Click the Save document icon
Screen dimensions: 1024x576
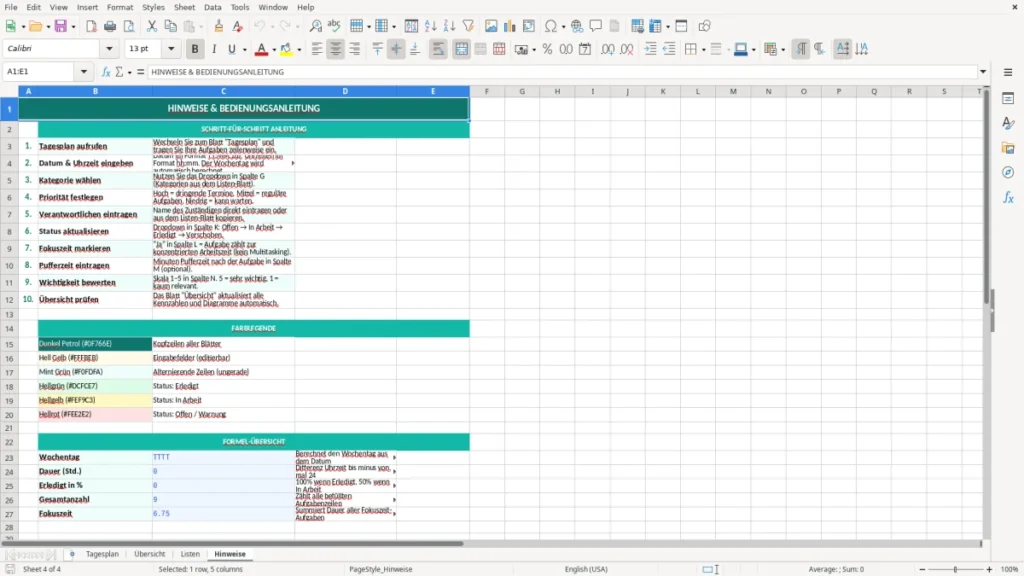pyautogui.click(x=61, y=26)
